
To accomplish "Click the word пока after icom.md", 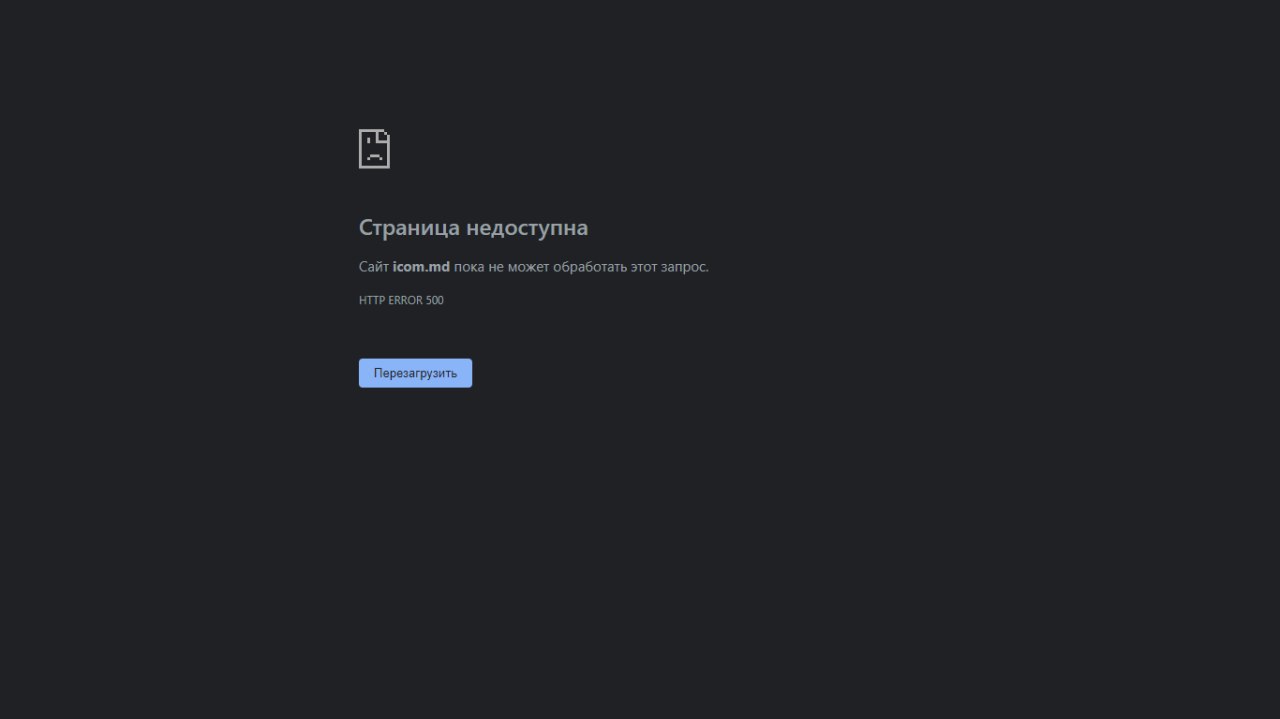I will (469, 267).
